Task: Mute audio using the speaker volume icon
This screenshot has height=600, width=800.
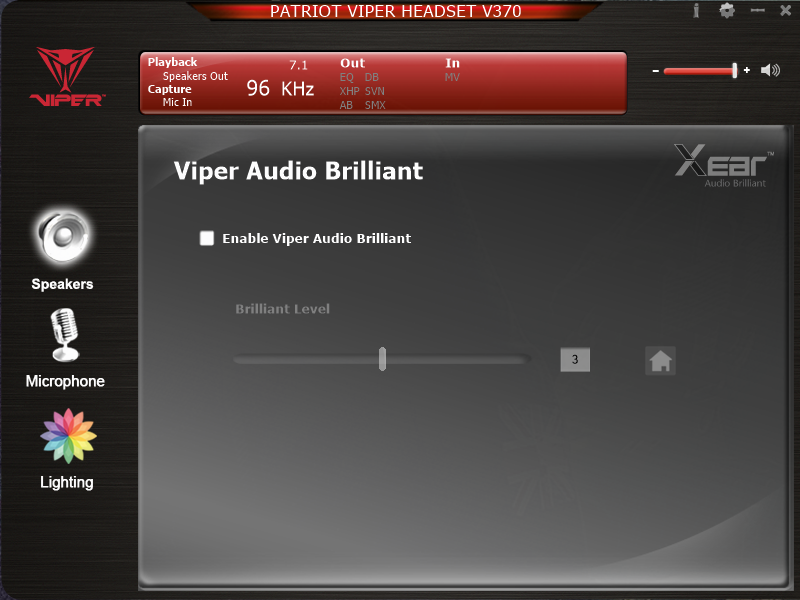Action: pyautogui.click(x=770, y=71)
